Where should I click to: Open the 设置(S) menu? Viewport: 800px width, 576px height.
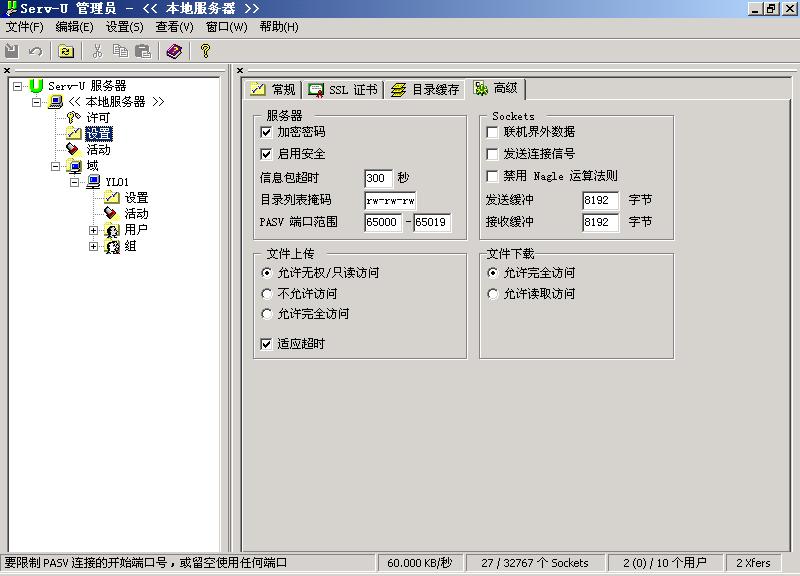click(124, 27)
